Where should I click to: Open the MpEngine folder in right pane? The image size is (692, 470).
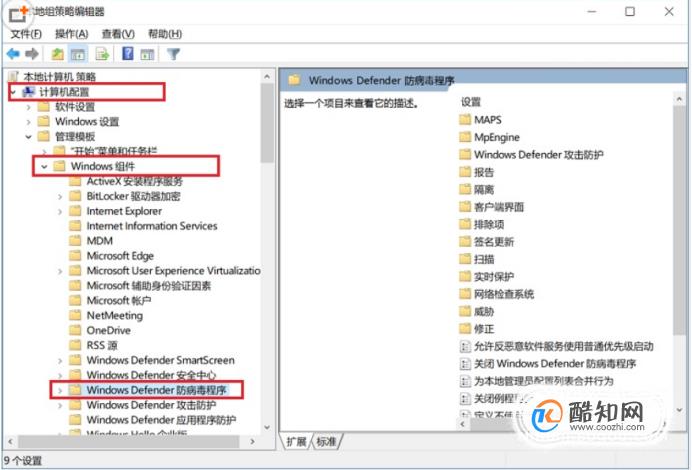click(x=496, y=137)
